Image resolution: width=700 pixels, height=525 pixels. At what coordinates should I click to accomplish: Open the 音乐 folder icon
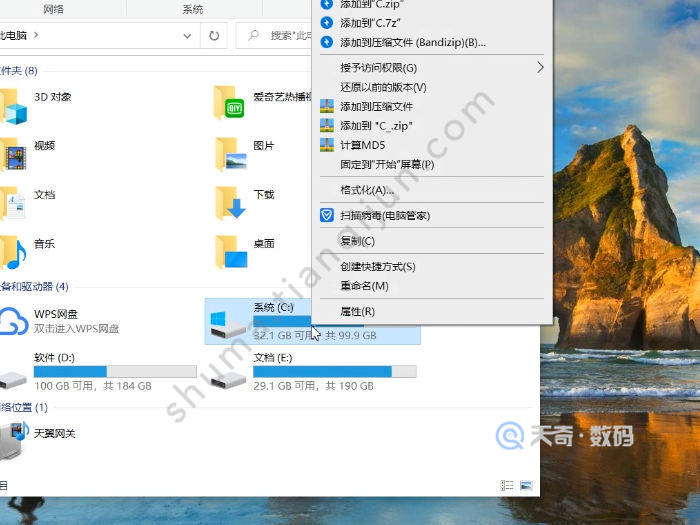[13, 253]
